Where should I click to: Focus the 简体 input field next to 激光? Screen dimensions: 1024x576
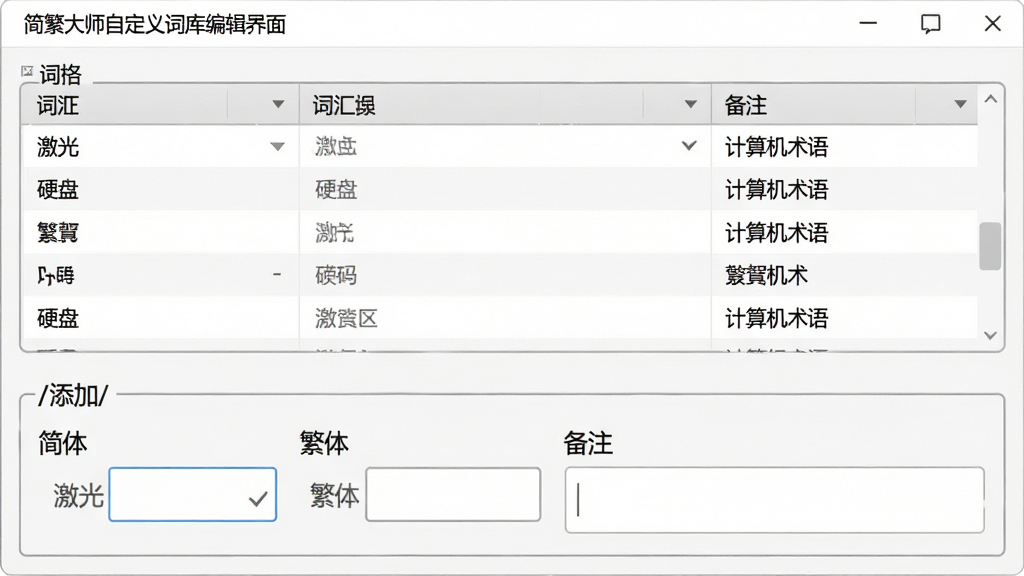(193, 494)
